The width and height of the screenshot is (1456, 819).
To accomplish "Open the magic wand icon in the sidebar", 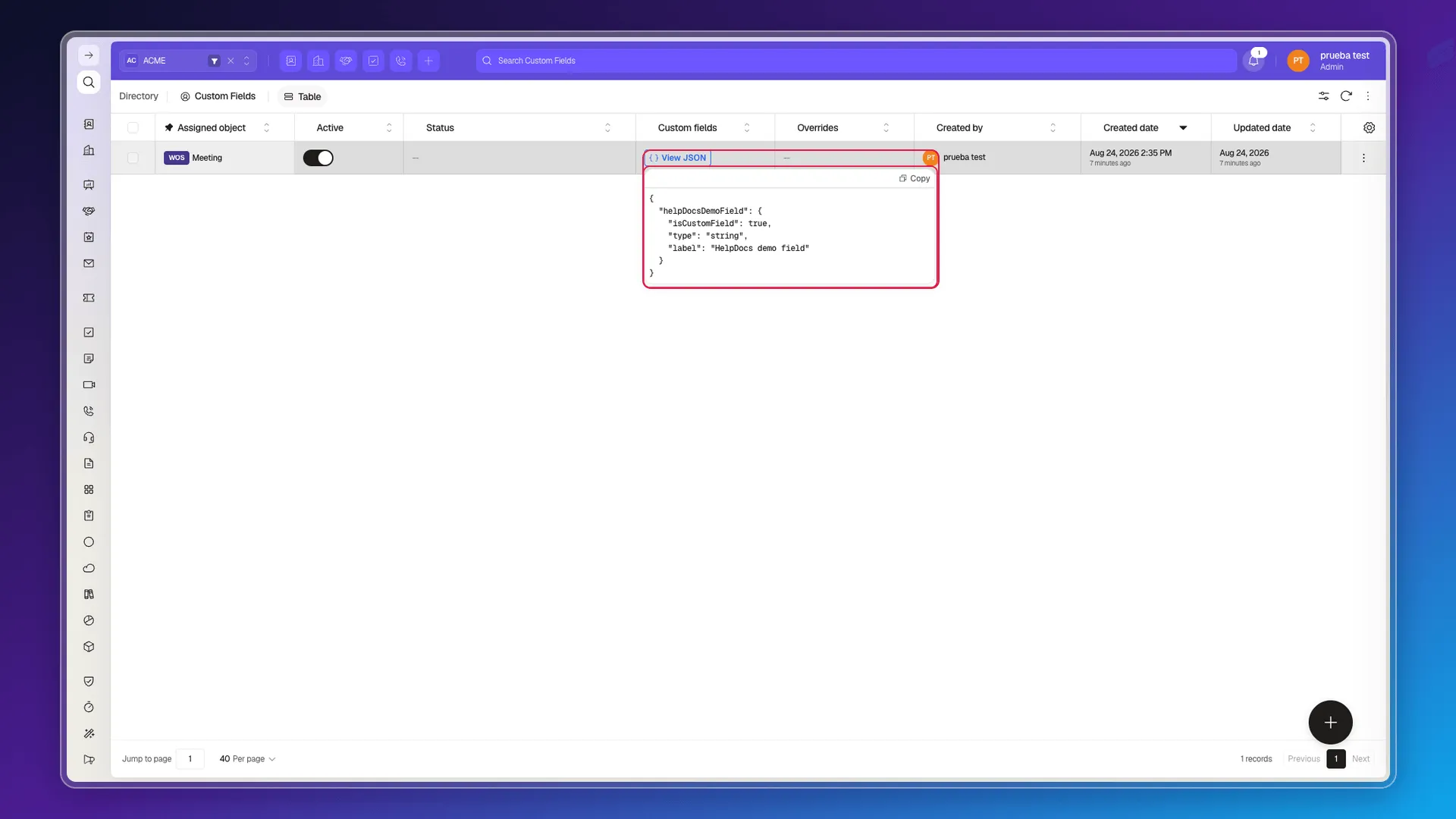I will [89, 733].
